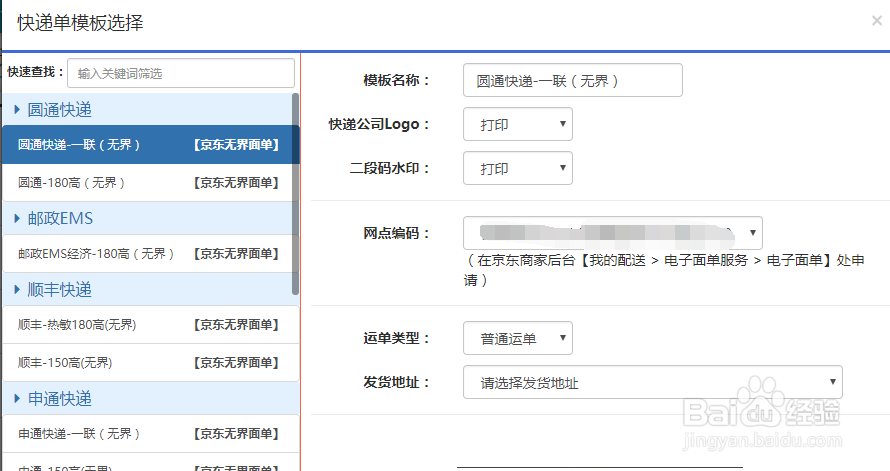890x471 pixels.
Task: Collapse the 顺丰快递 group triangle
Action: [17, 290]
